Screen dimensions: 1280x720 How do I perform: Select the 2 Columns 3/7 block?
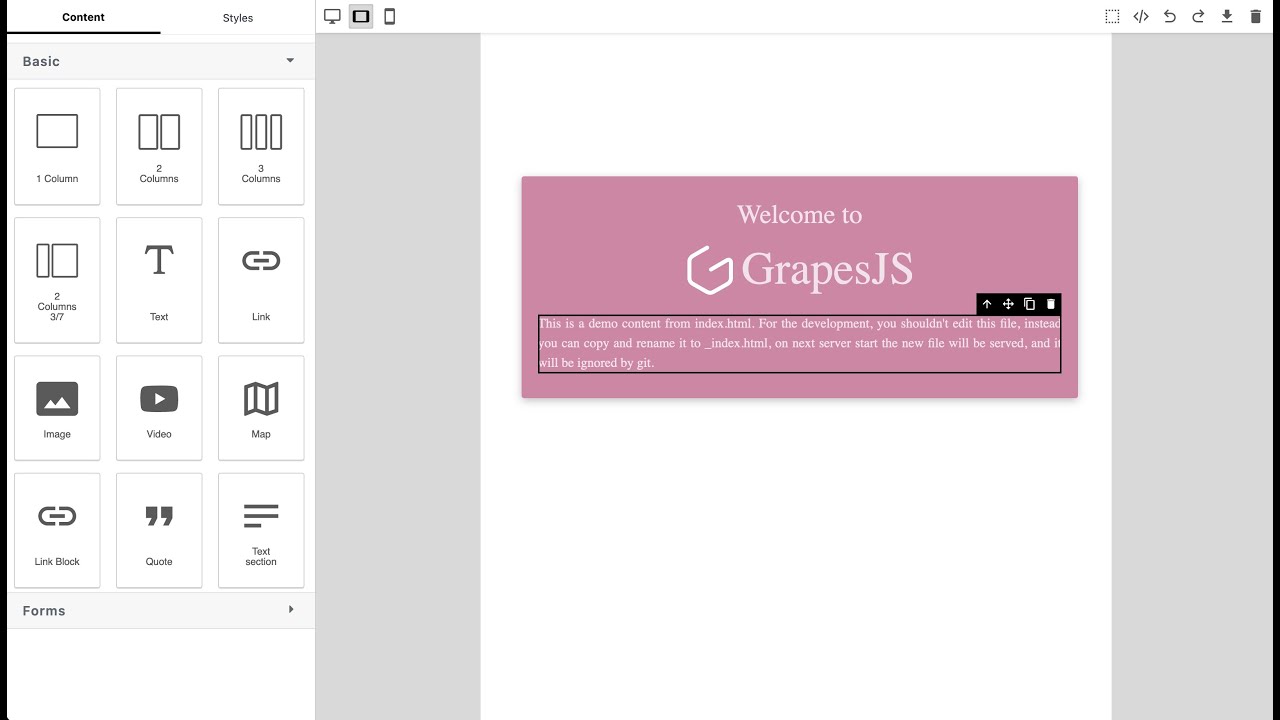click(x=57, y=280)
